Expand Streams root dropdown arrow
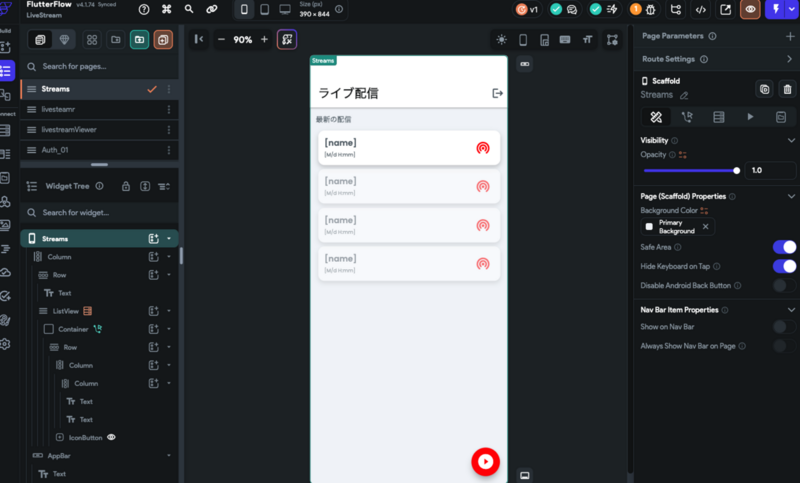The width and height of the screenshot is (800, 483). [x=169, y=239]
